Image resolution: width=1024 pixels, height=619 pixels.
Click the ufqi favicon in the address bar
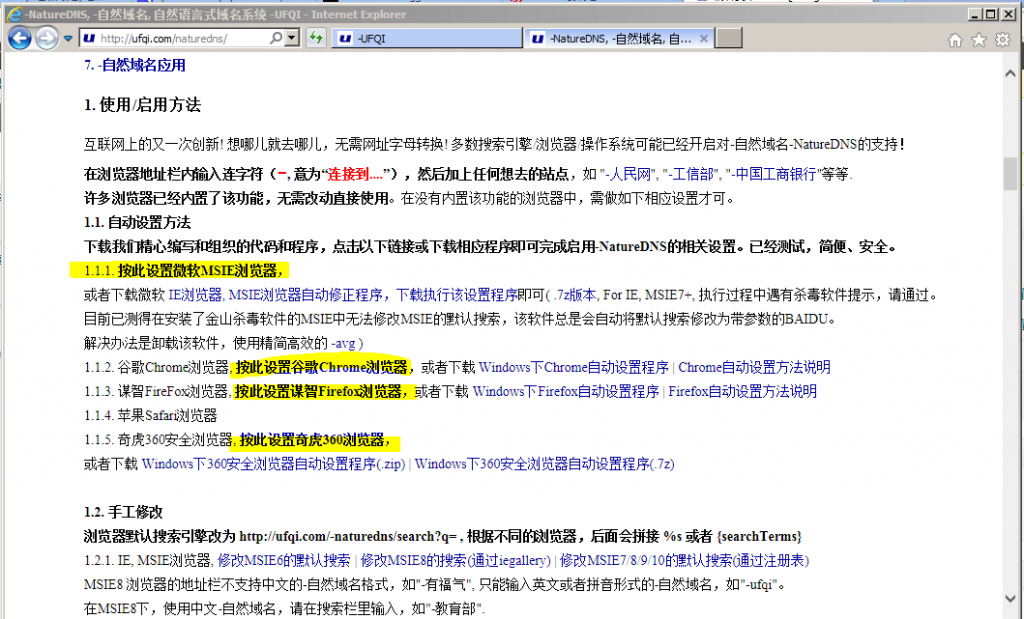pyautogui.click(x=89, y=37)
